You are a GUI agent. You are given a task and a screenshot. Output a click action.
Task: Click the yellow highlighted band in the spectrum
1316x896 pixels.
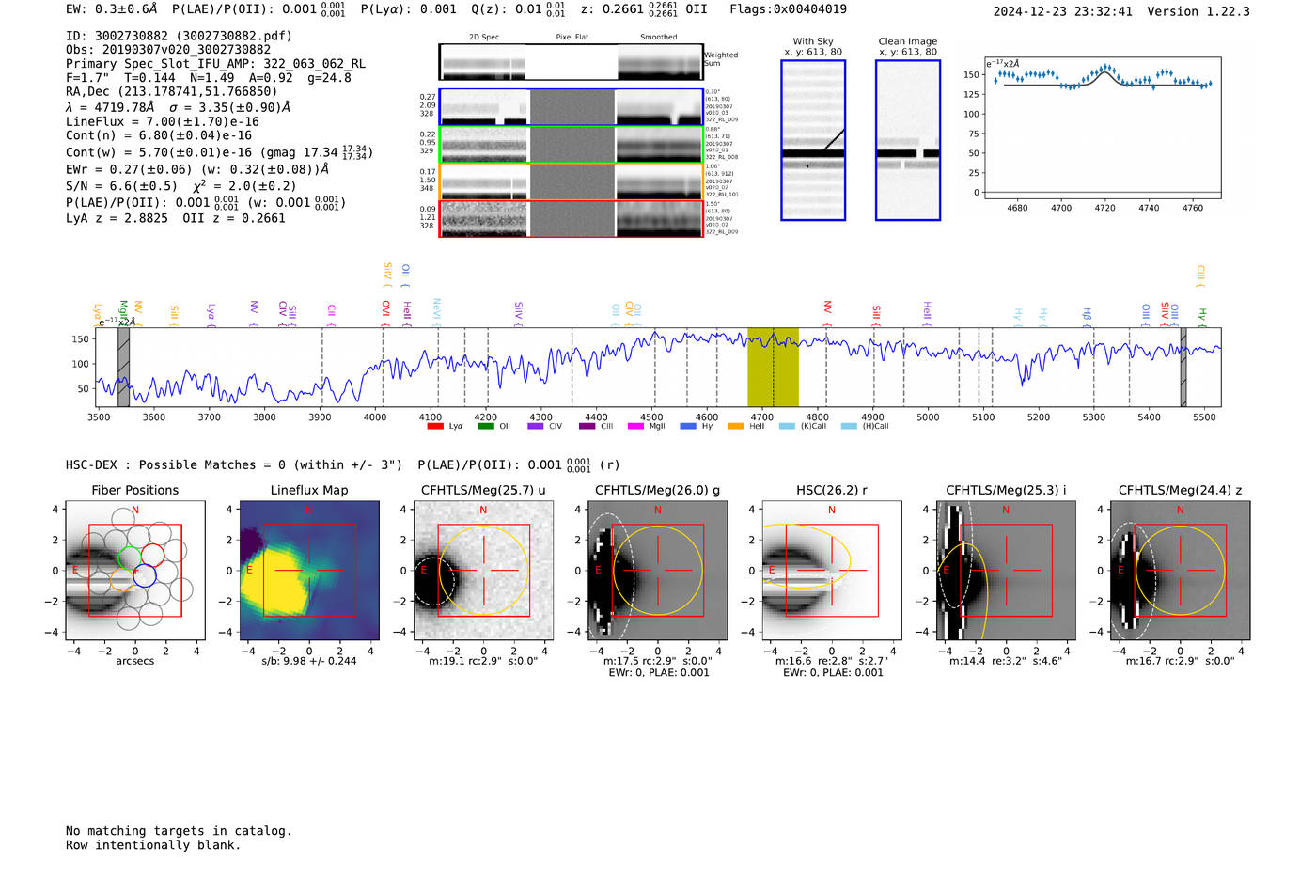tap(773, 367)
